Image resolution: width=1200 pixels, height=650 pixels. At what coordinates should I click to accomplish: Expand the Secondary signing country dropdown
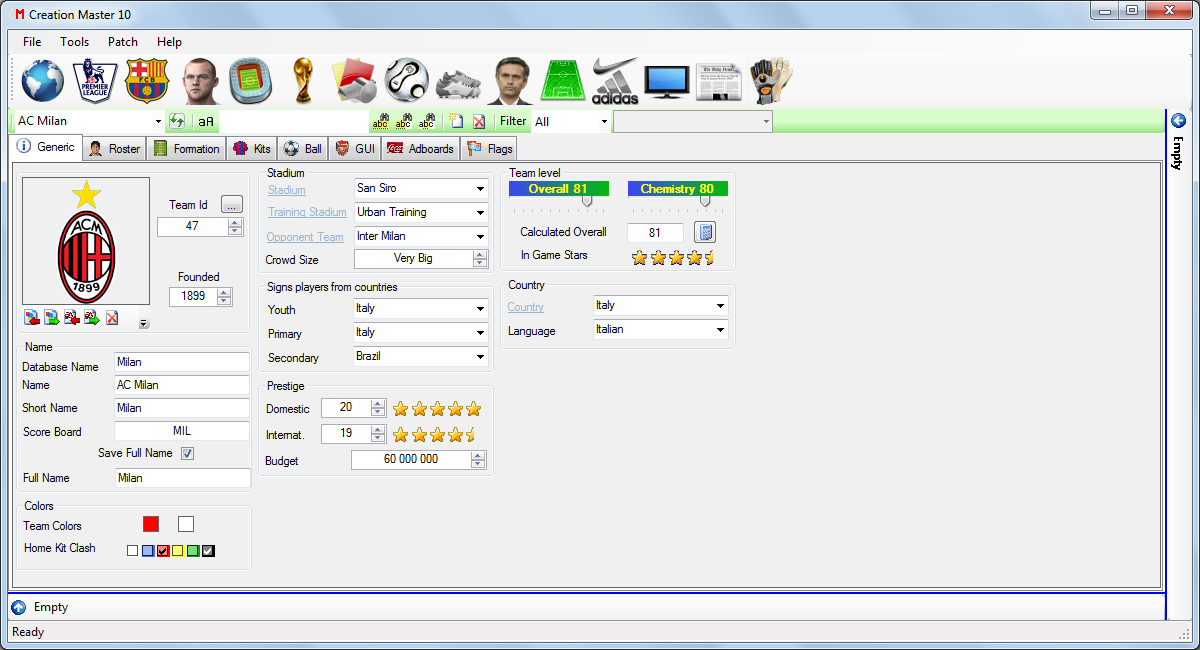point(482,356)
